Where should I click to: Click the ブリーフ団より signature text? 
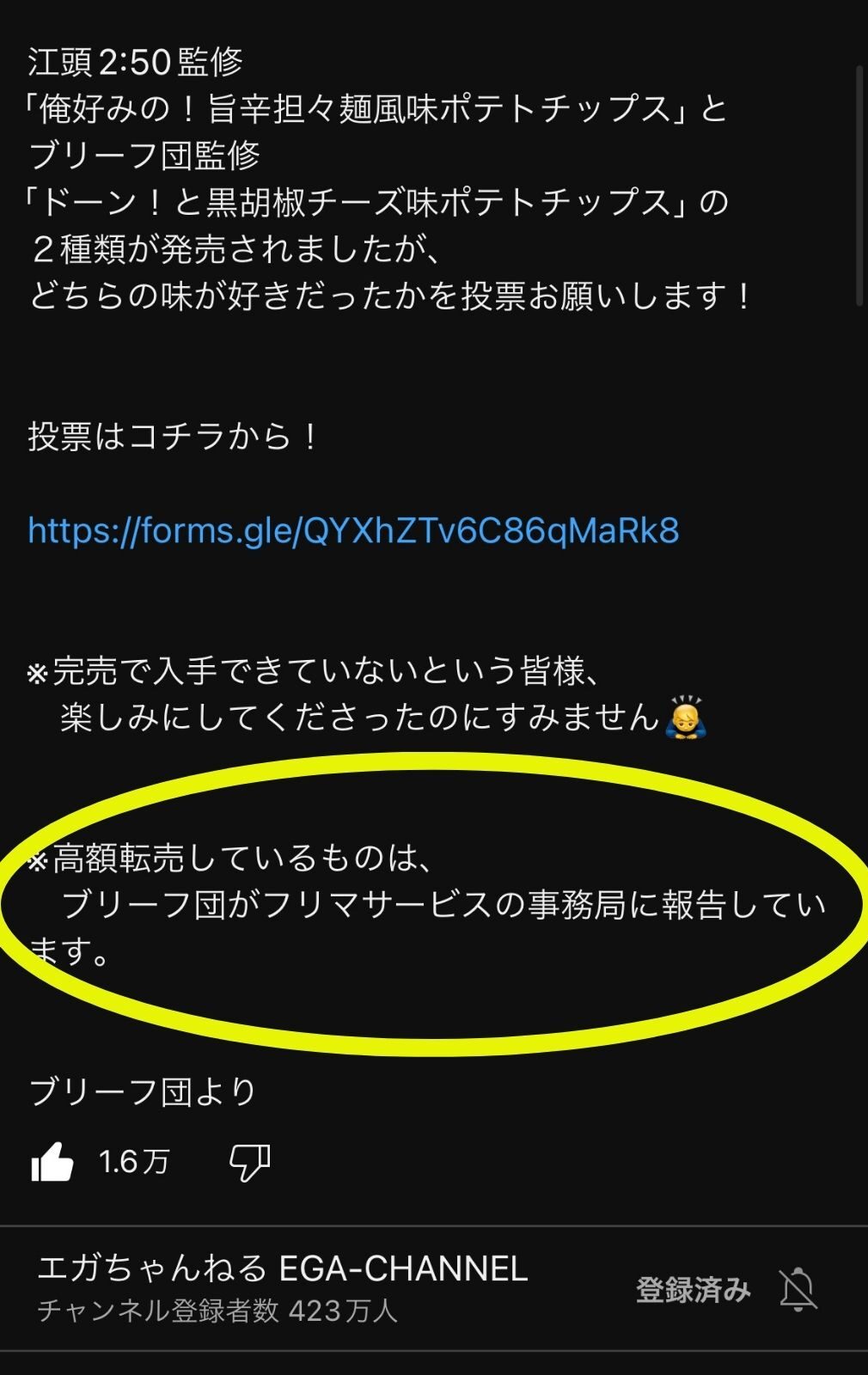tap(144, 1091)
